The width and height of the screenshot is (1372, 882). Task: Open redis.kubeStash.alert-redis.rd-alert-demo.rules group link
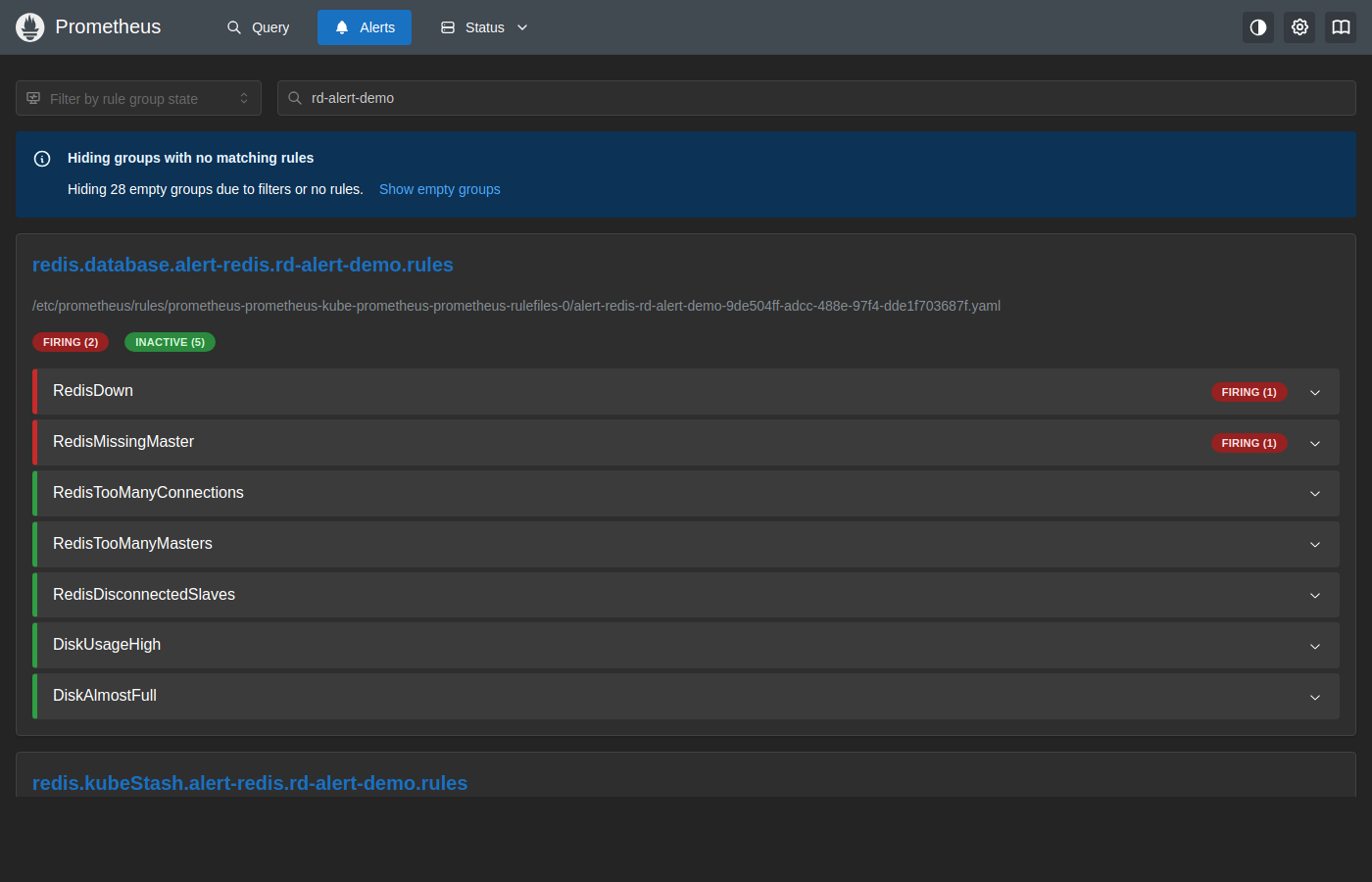coord(250,783)
